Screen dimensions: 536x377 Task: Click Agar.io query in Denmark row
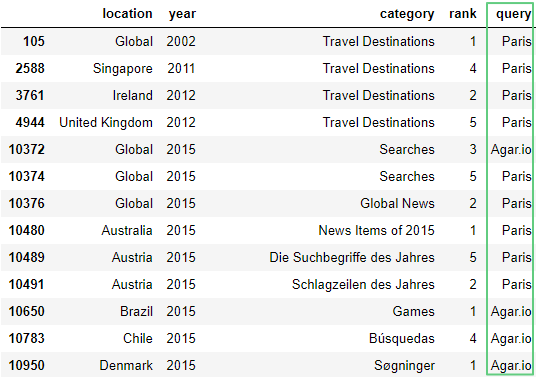(511, 365)
